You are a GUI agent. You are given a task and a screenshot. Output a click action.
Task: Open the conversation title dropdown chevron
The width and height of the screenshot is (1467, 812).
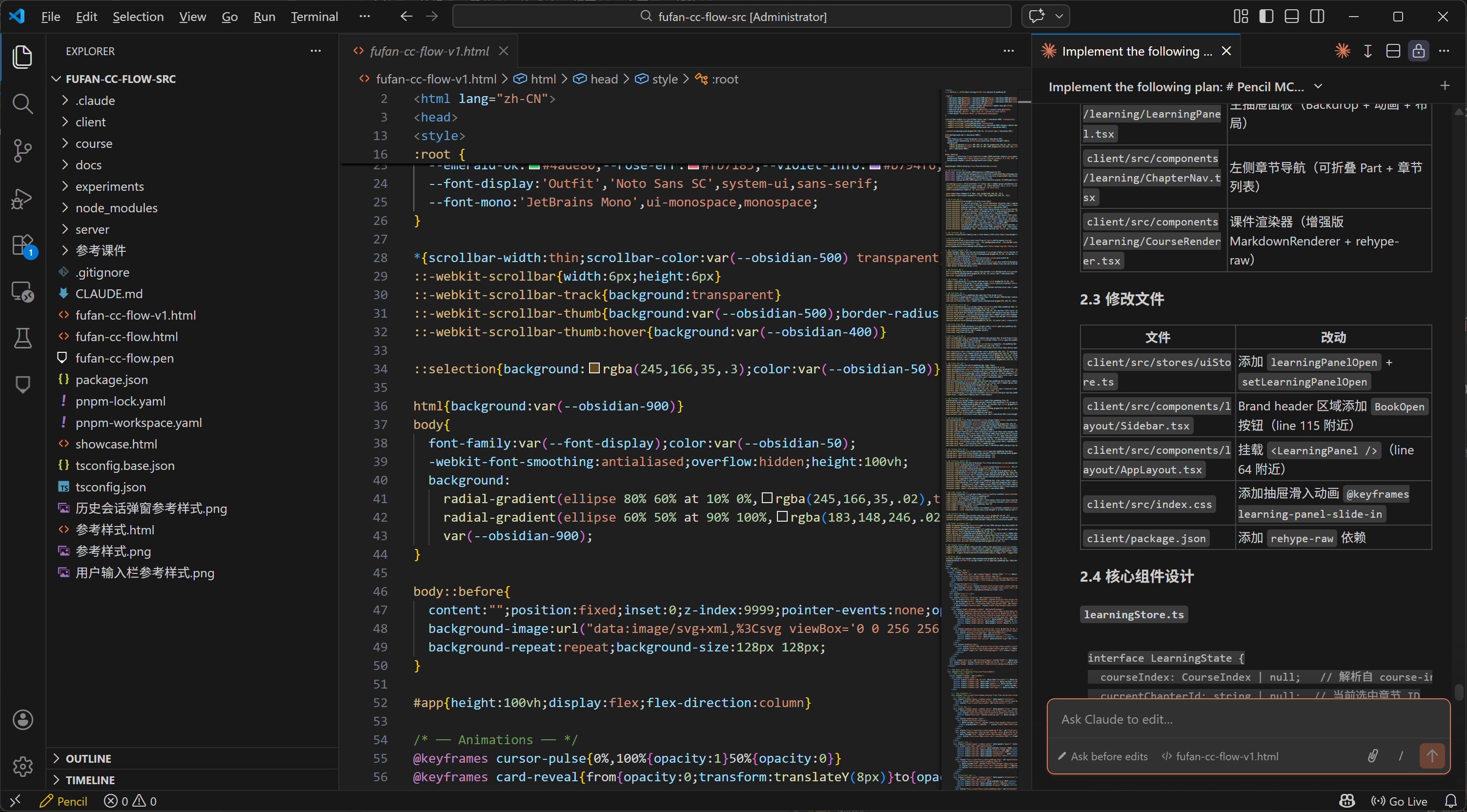[x=1318, y=86]
